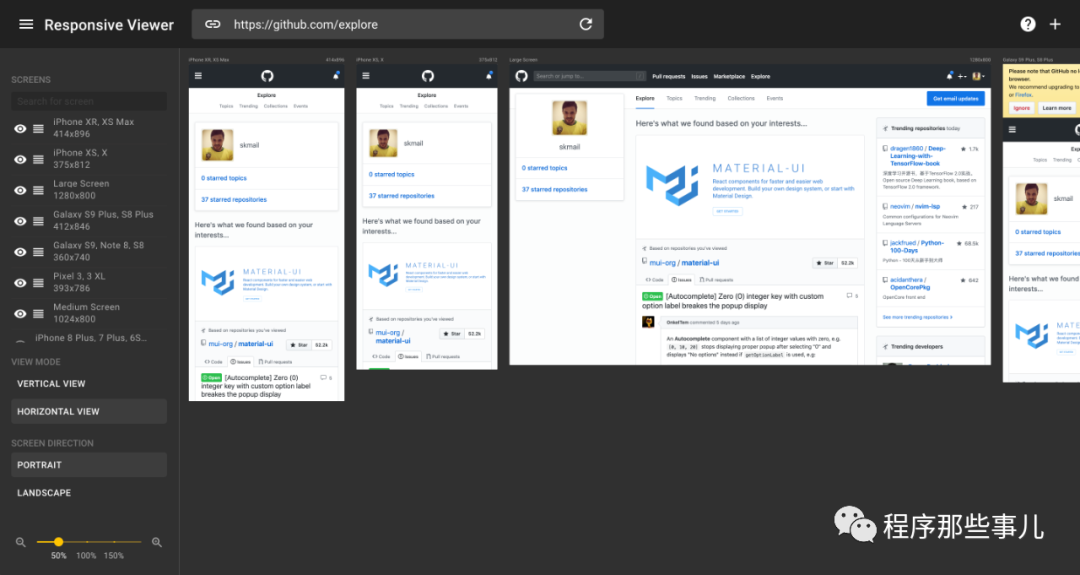Click the plus icon to add screen

[1055, 24]
